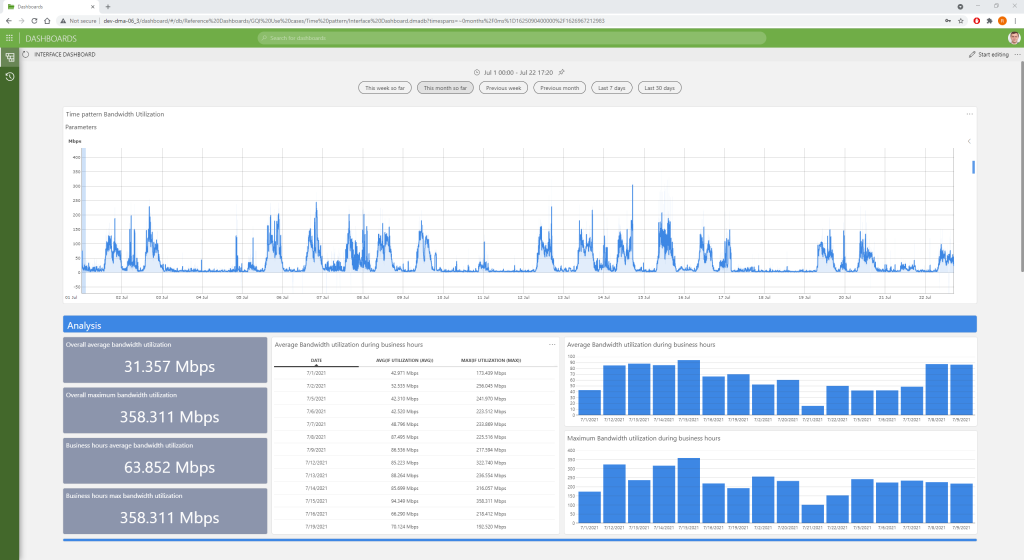The image size is (1024, 560).
Task: Open the recent history icon in sidebar
Action: click(x=9, y=76)
